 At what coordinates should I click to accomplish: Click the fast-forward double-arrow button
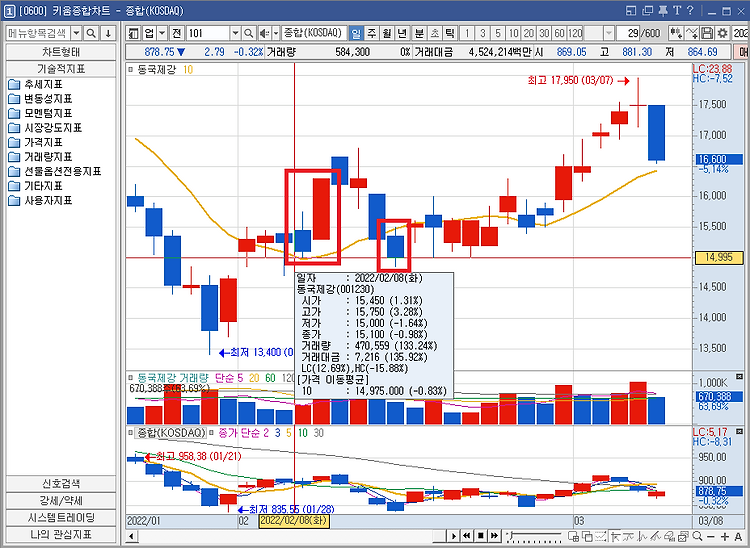click(494, 536)
